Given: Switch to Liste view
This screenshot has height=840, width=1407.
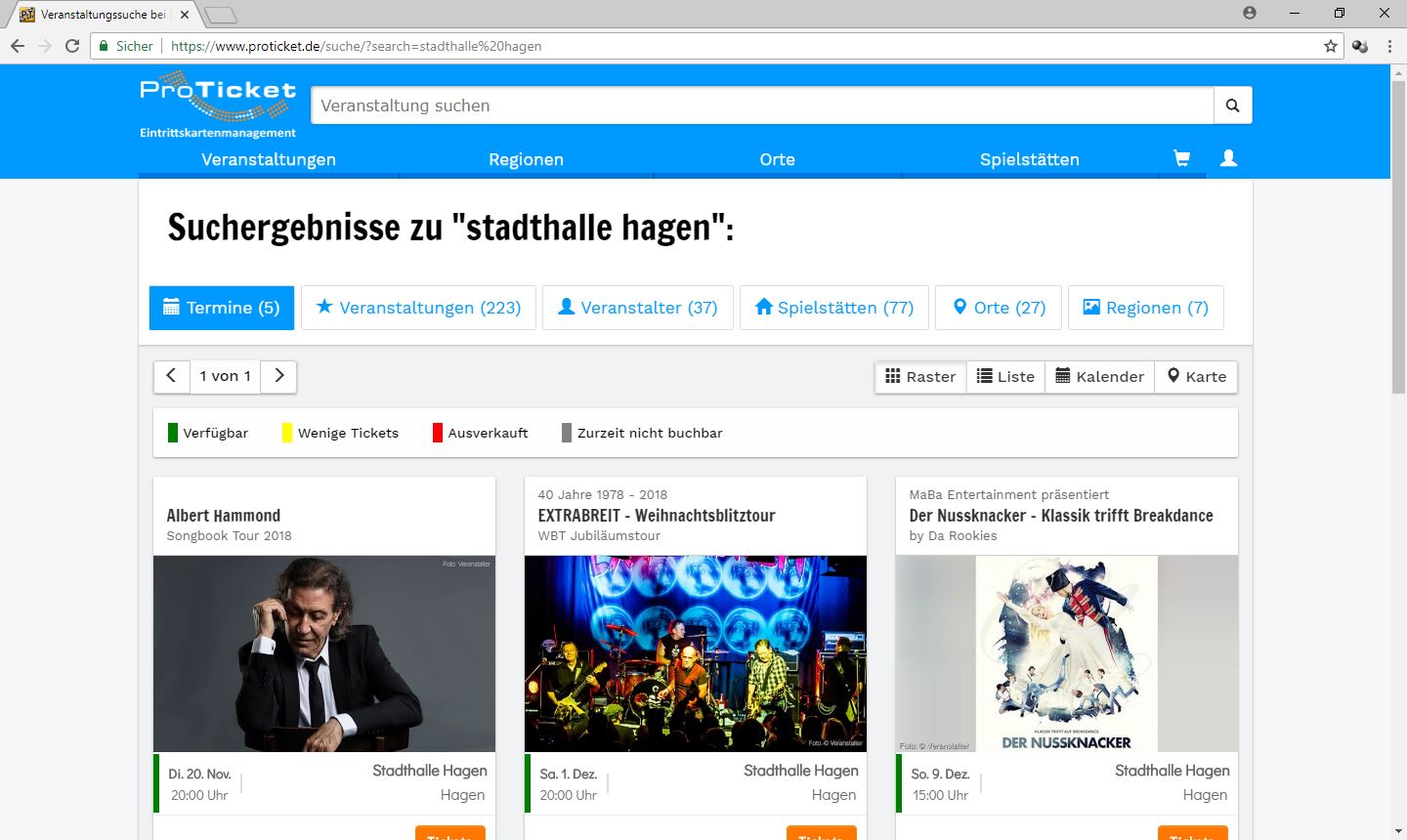Looking at the screenshot, I should (1005, 377).
